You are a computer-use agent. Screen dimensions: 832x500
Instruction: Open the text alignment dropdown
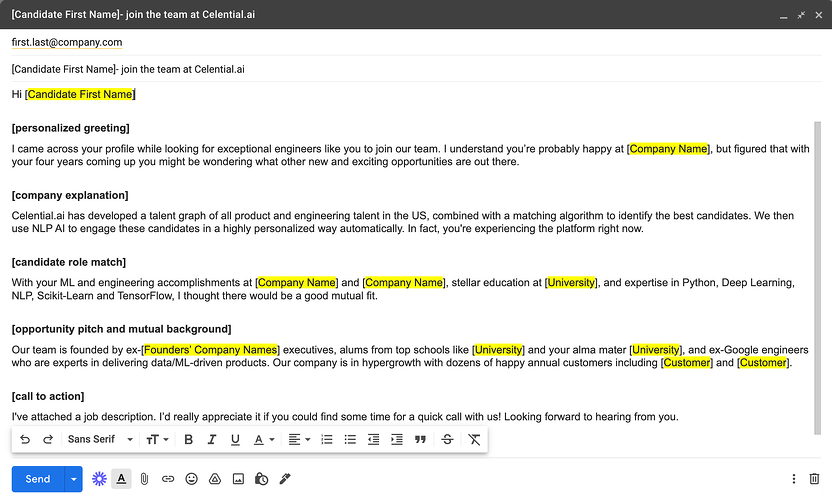[x=299, y=439]
